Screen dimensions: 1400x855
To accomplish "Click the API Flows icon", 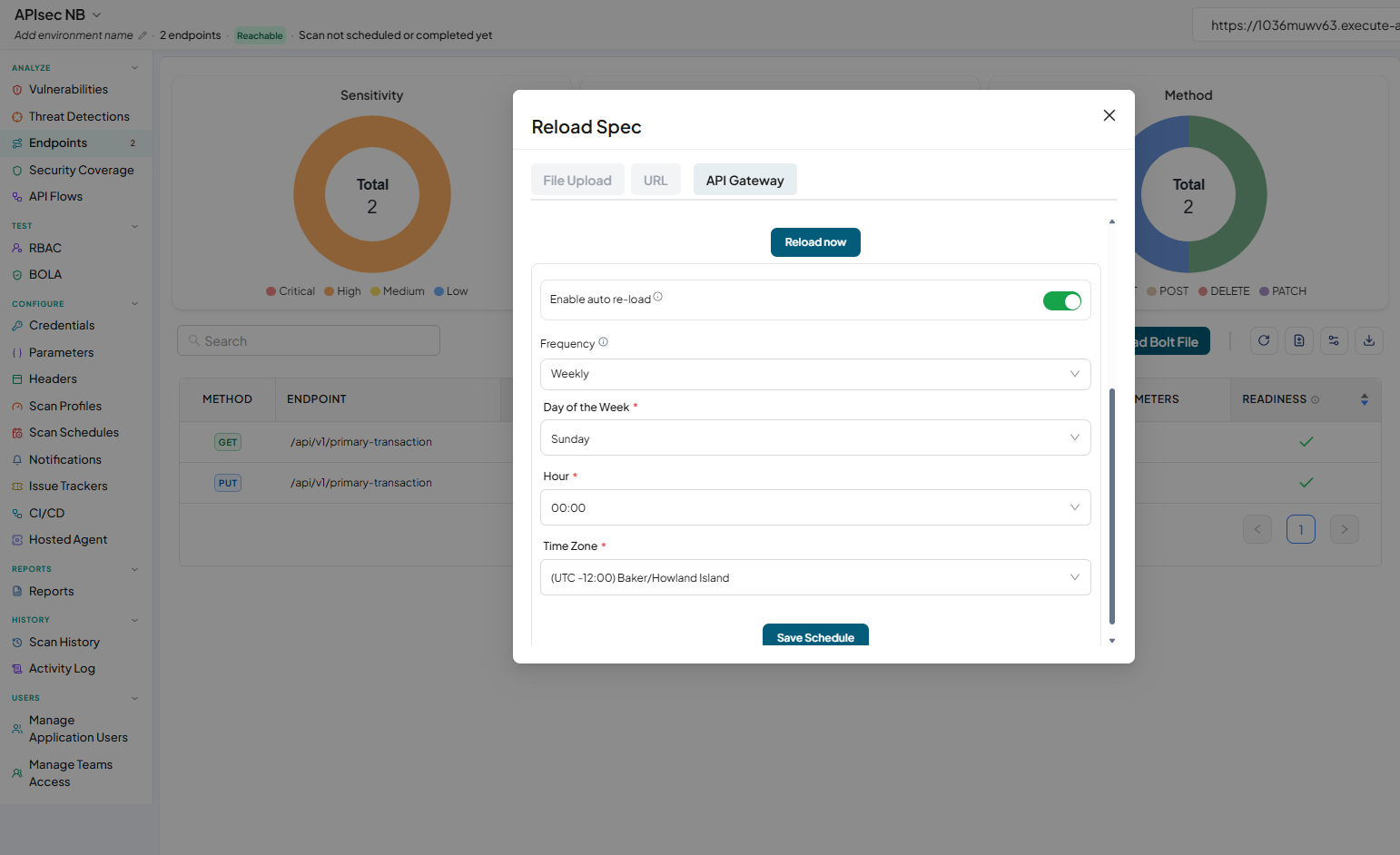I will tap(17, 197).
